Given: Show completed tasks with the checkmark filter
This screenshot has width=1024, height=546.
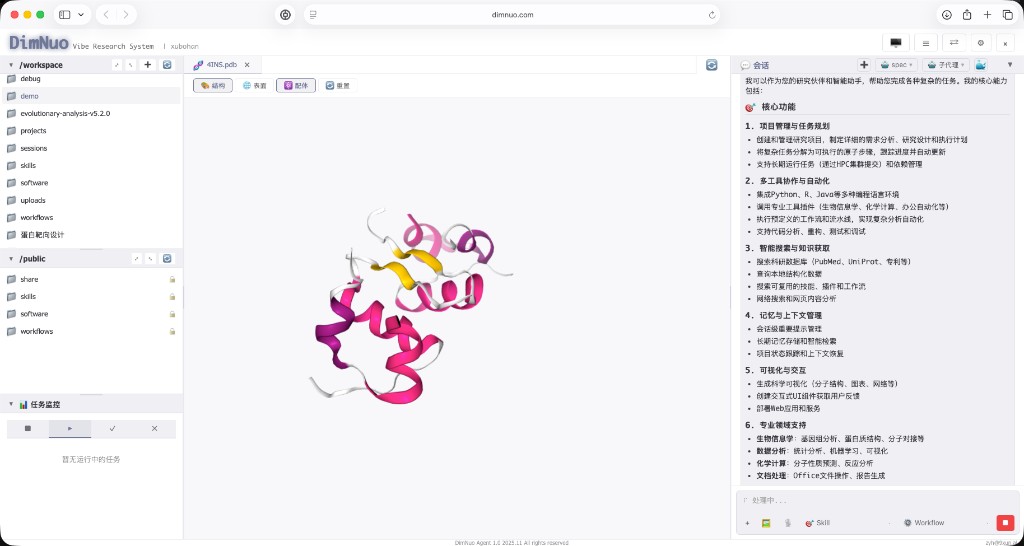Looking at the screenshot, I should [x=112, y=429].
